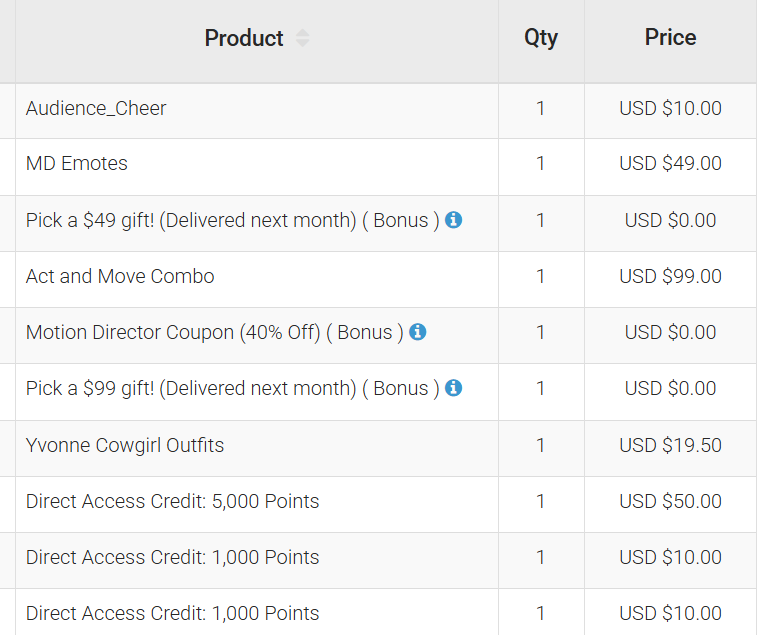757x635 pixels.
Task: Click Motion Director Coupon (40% Off) text
Action: coord(214,332)
